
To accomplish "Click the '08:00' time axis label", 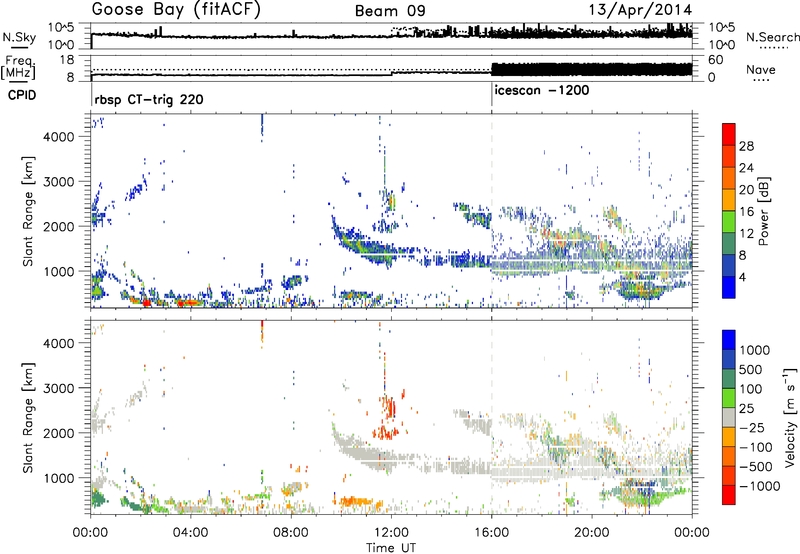I will tap(291, 533).
